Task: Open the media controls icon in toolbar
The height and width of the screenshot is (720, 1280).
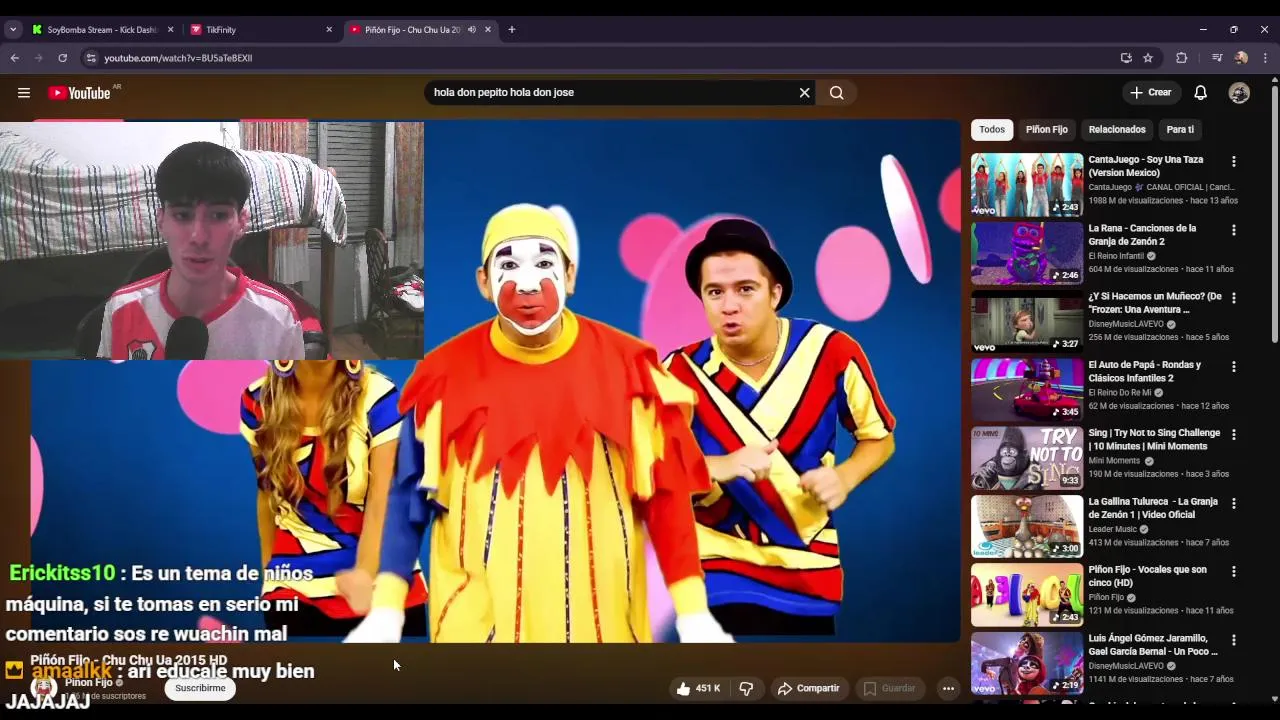Action: point(1217,58)
